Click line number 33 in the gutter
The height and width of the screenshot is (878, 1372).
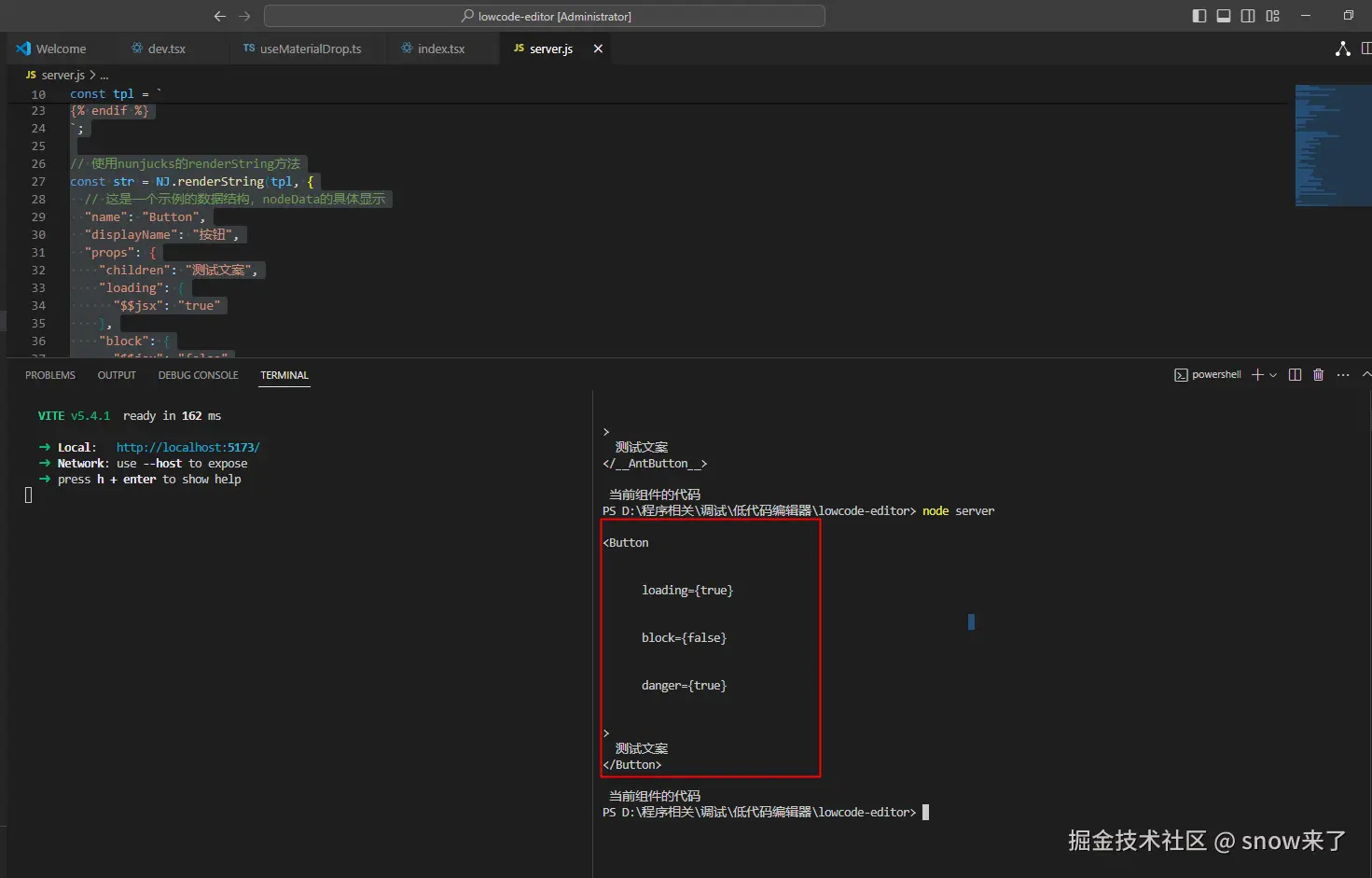coord(38,288)
